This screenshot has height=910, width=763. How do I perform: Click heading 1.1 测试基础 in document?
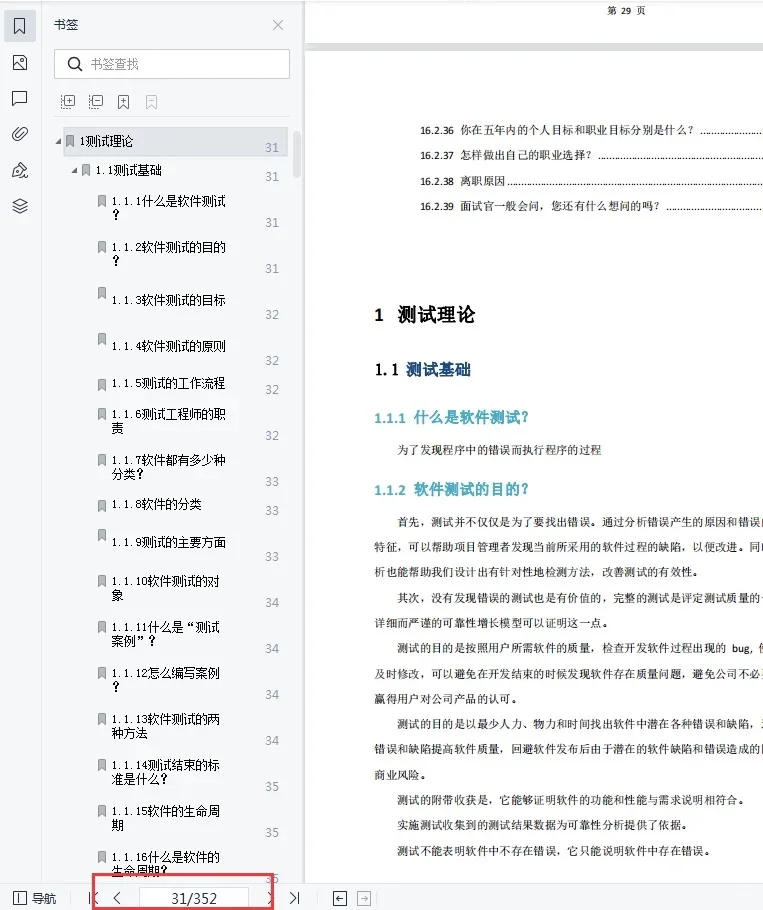[x=422, y=370]
